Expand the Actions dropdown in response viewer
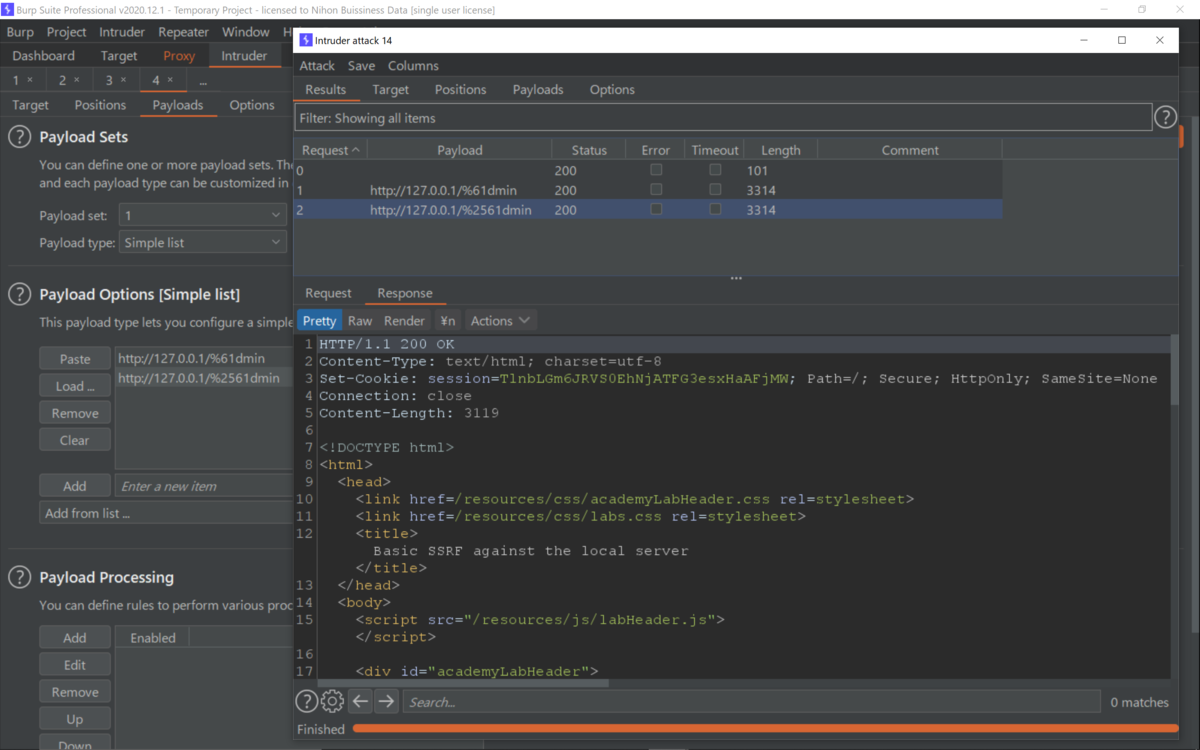1200x750 pixels. [501, 321]
